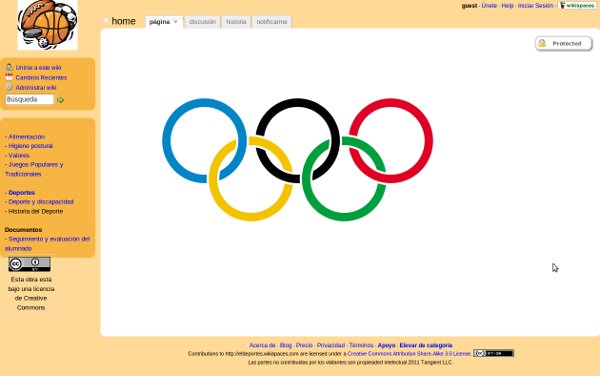Open the wikispaces logo link

pyautogui.click(x=577, y=5)
